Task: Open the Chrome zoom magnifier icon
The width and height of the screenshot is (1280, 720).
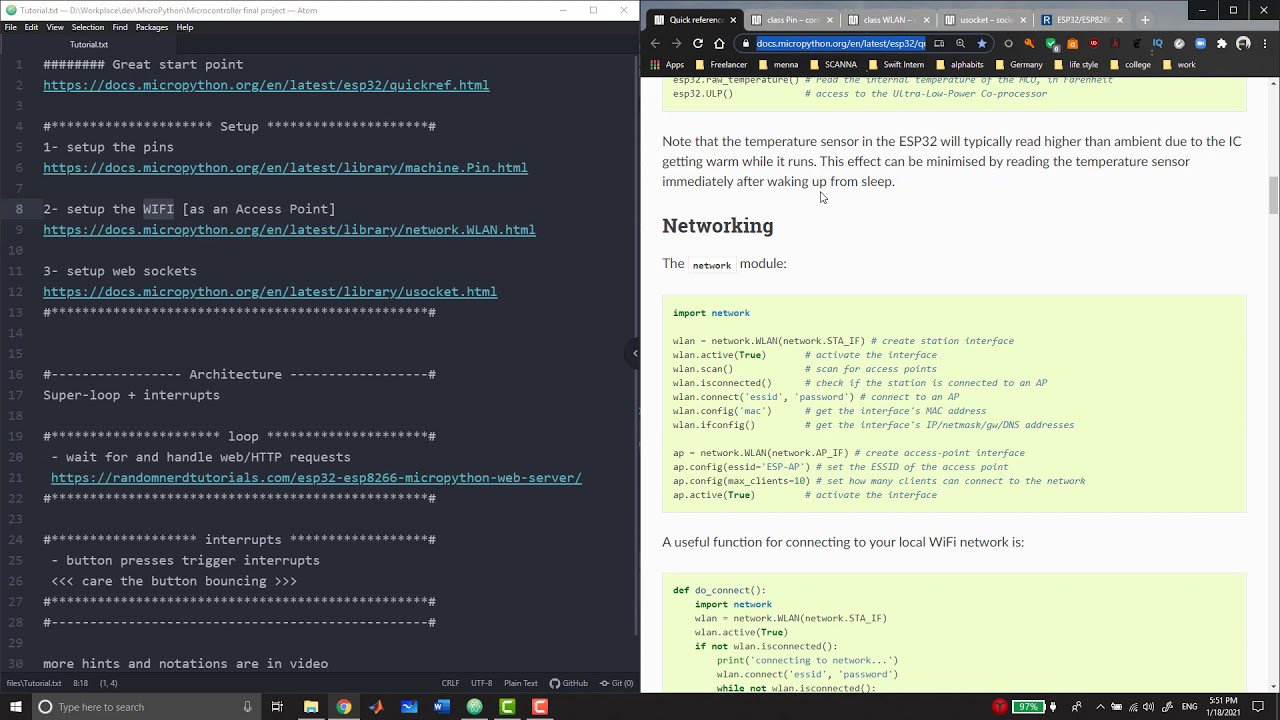Action: point(960,43)
